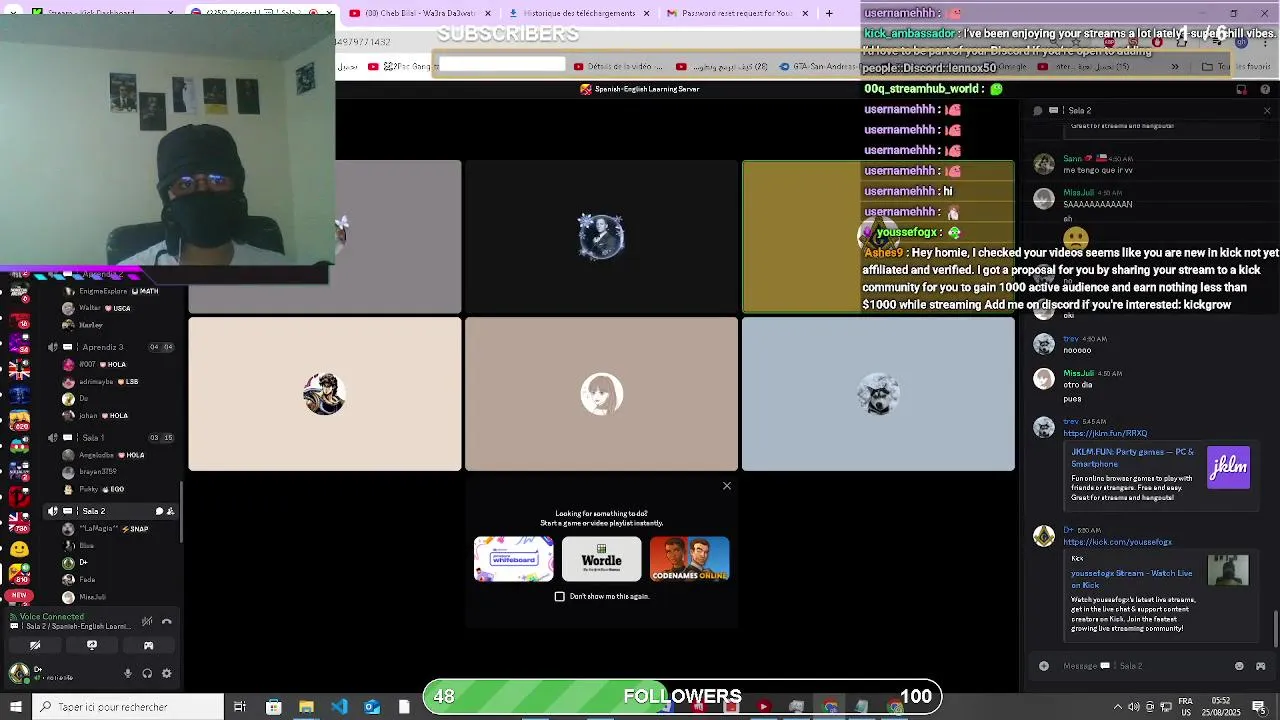
Task: Share your screen button in voice panel
Action: pos(92,646)
